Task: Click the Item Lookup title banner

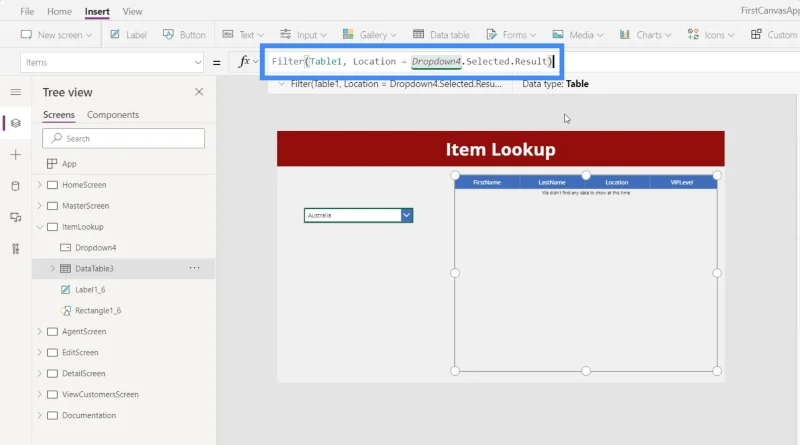Action: (x=501, y=149)
